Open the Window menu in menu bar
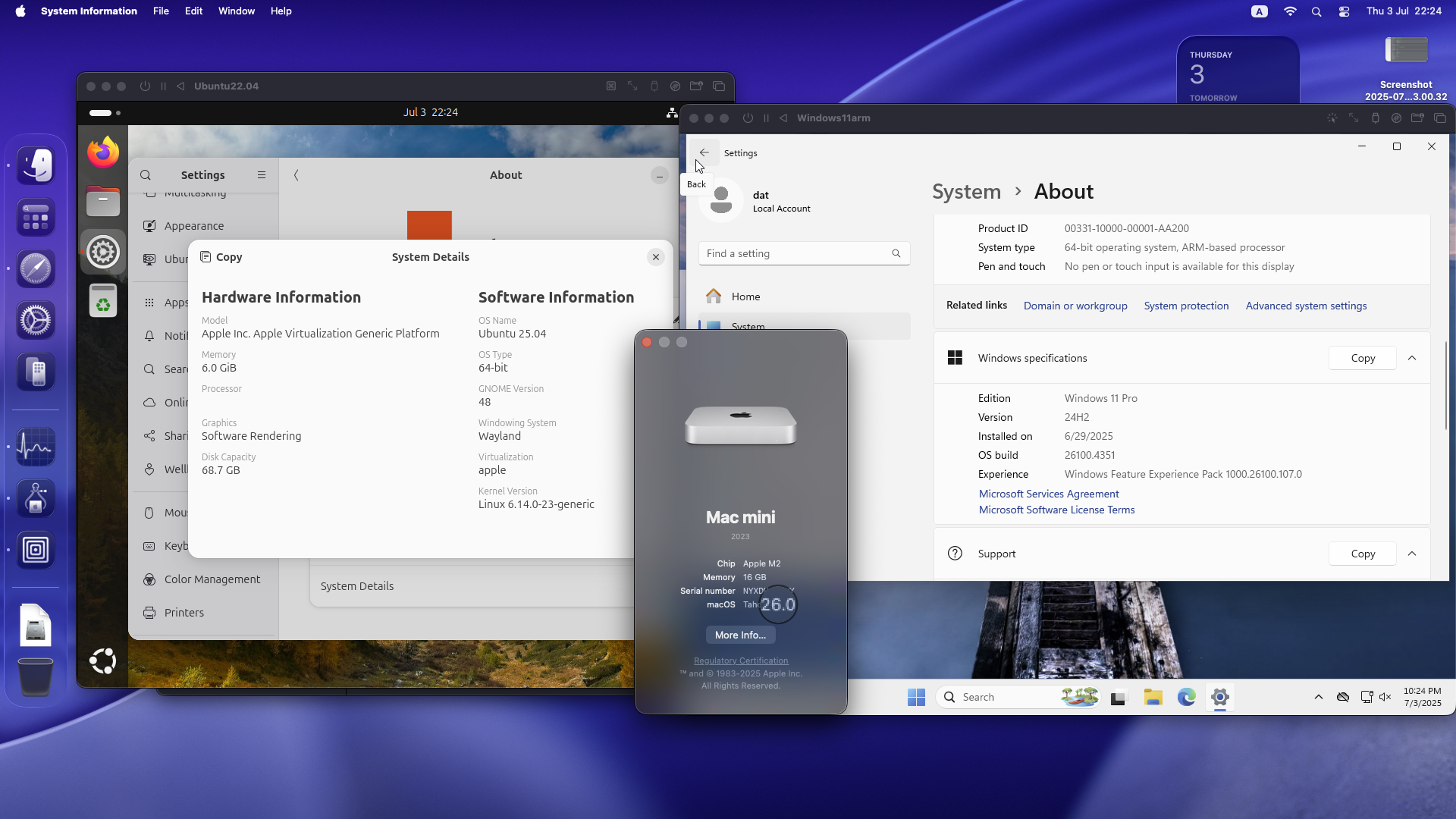Image resolution: width=1456 pixels, height=819 pixels. point(236,11)
